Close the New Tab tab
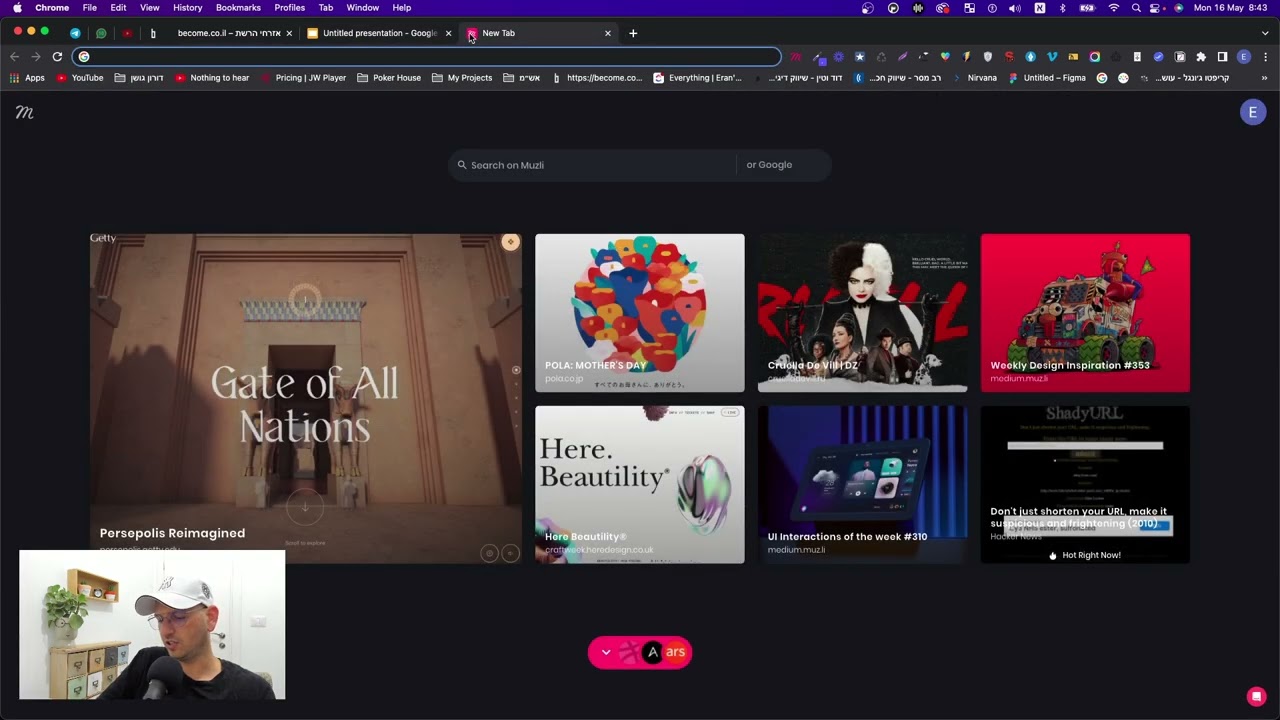The image size is (1280, 720). (607, 33)
